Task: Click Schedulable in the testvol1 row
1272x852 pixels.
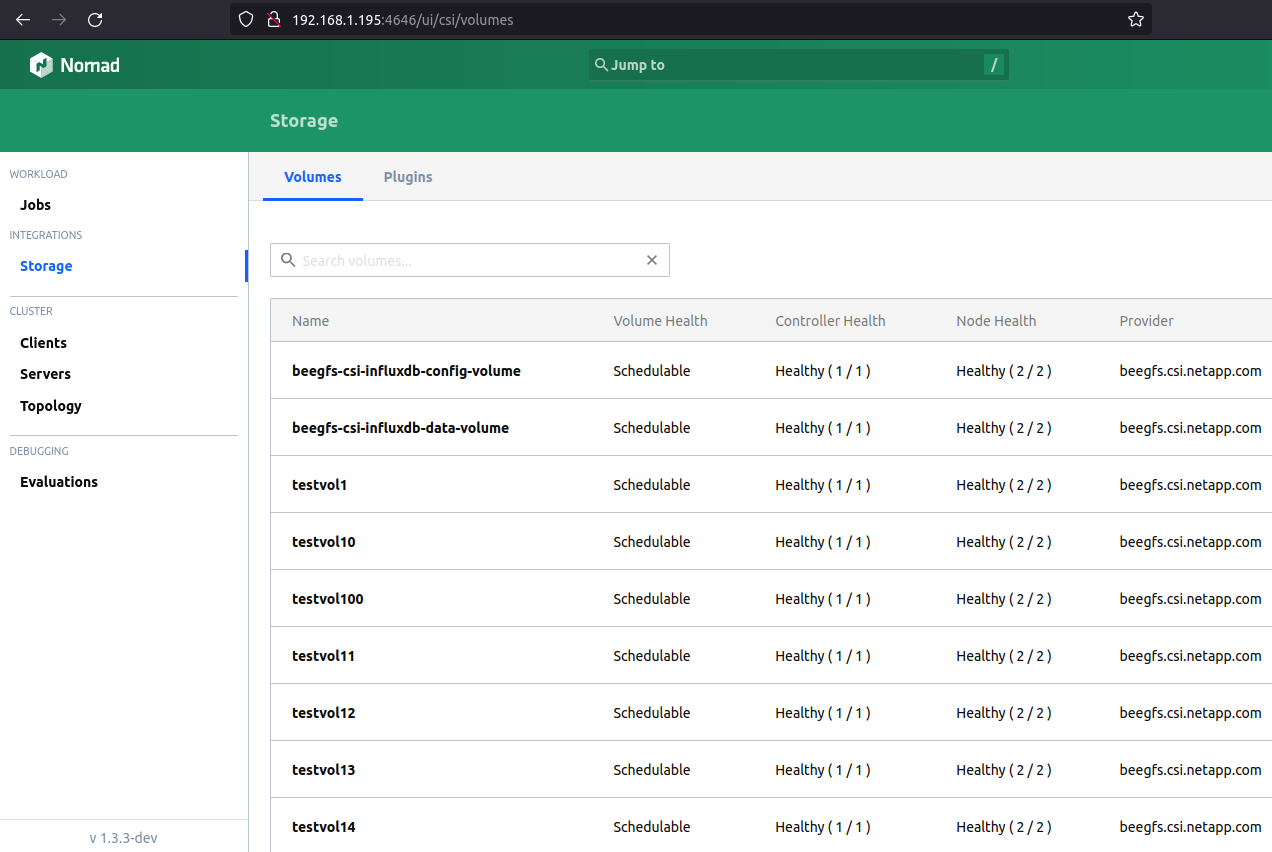Action: 652,485
